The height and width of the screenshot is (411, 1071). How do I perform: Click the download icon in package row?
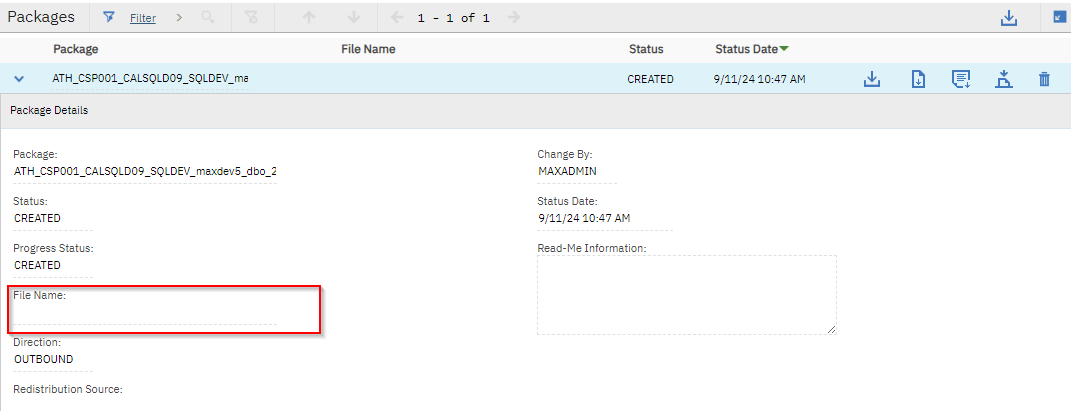pos(871,79)
